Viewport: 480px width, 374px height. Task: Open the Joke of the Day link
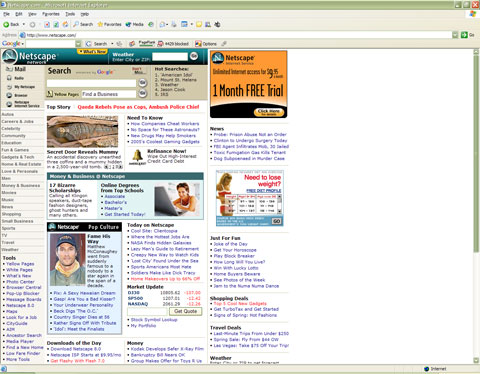pos(231,244)
